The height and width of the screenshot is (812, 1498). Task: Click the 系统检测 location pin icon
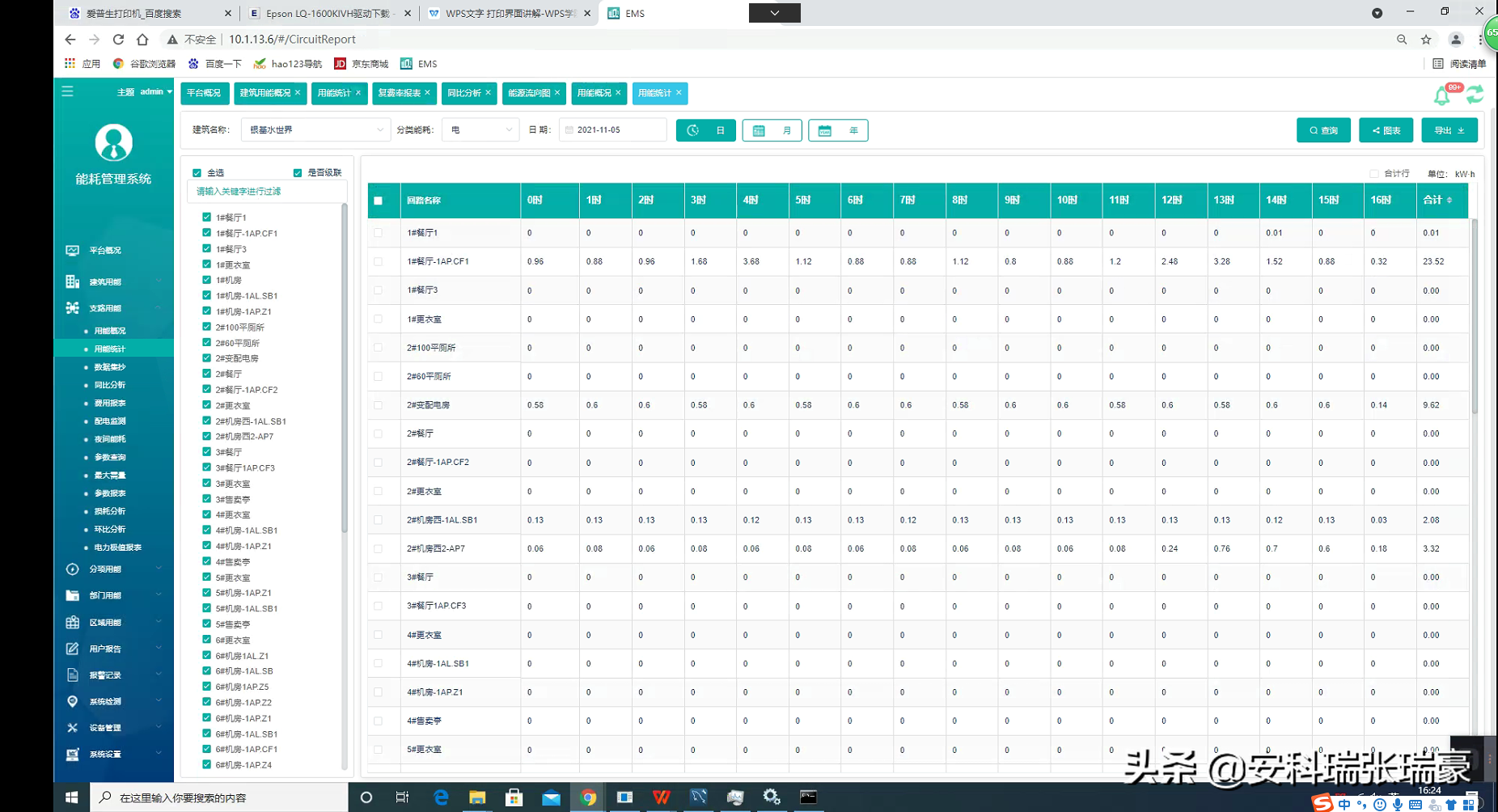point(73,701)
